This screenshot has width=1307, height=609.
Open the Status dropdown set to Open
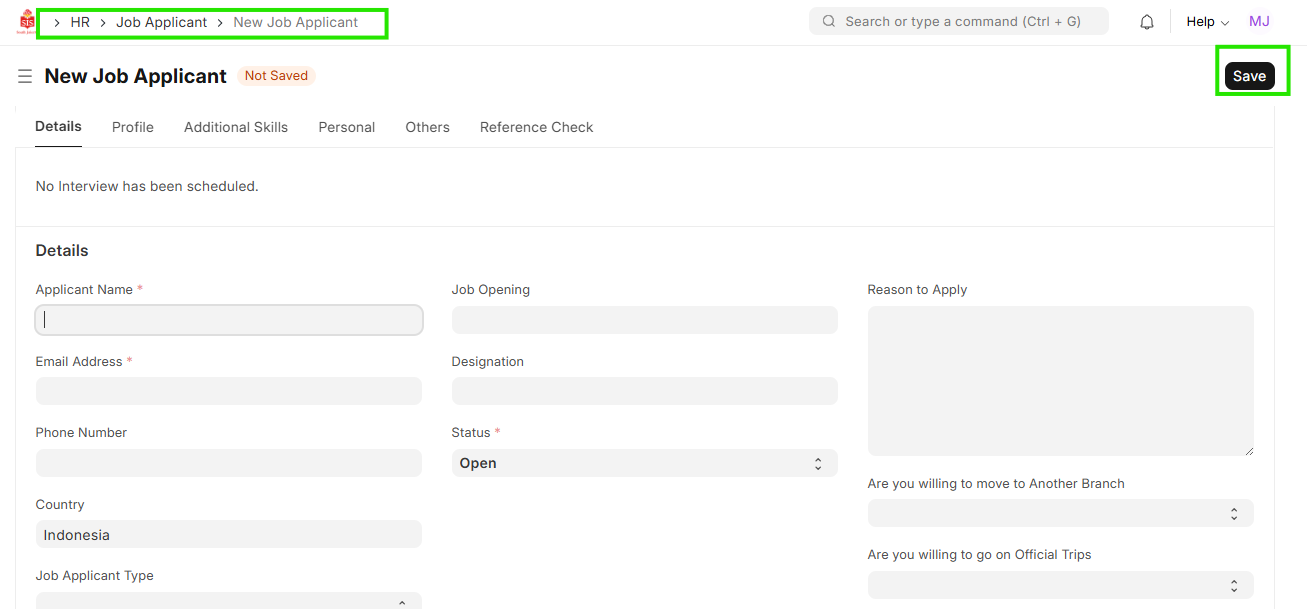(x=644, y=463)
